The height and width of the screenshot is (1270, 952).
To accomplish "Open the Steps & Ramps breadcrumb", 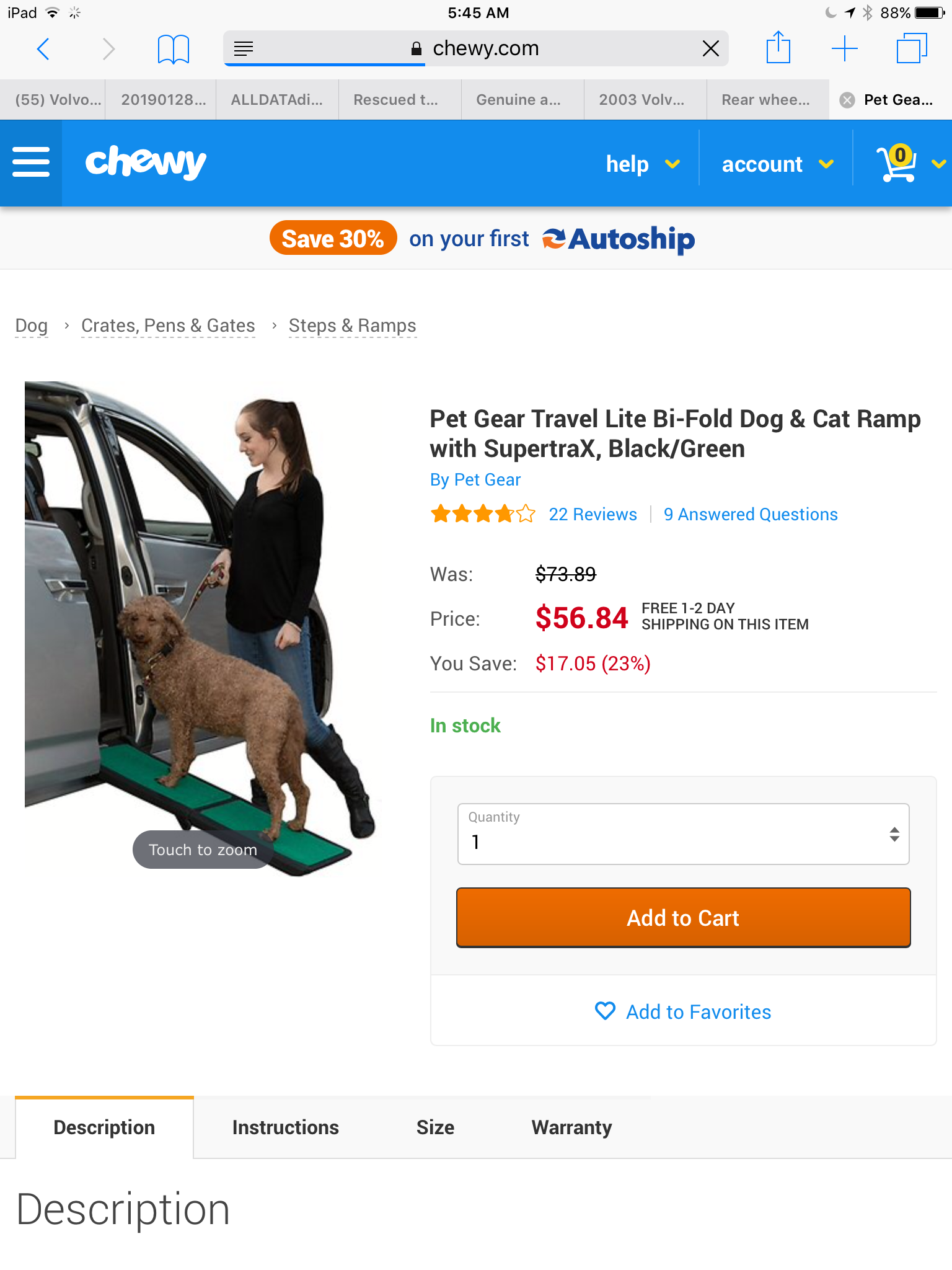I will [x=352, y=326].
